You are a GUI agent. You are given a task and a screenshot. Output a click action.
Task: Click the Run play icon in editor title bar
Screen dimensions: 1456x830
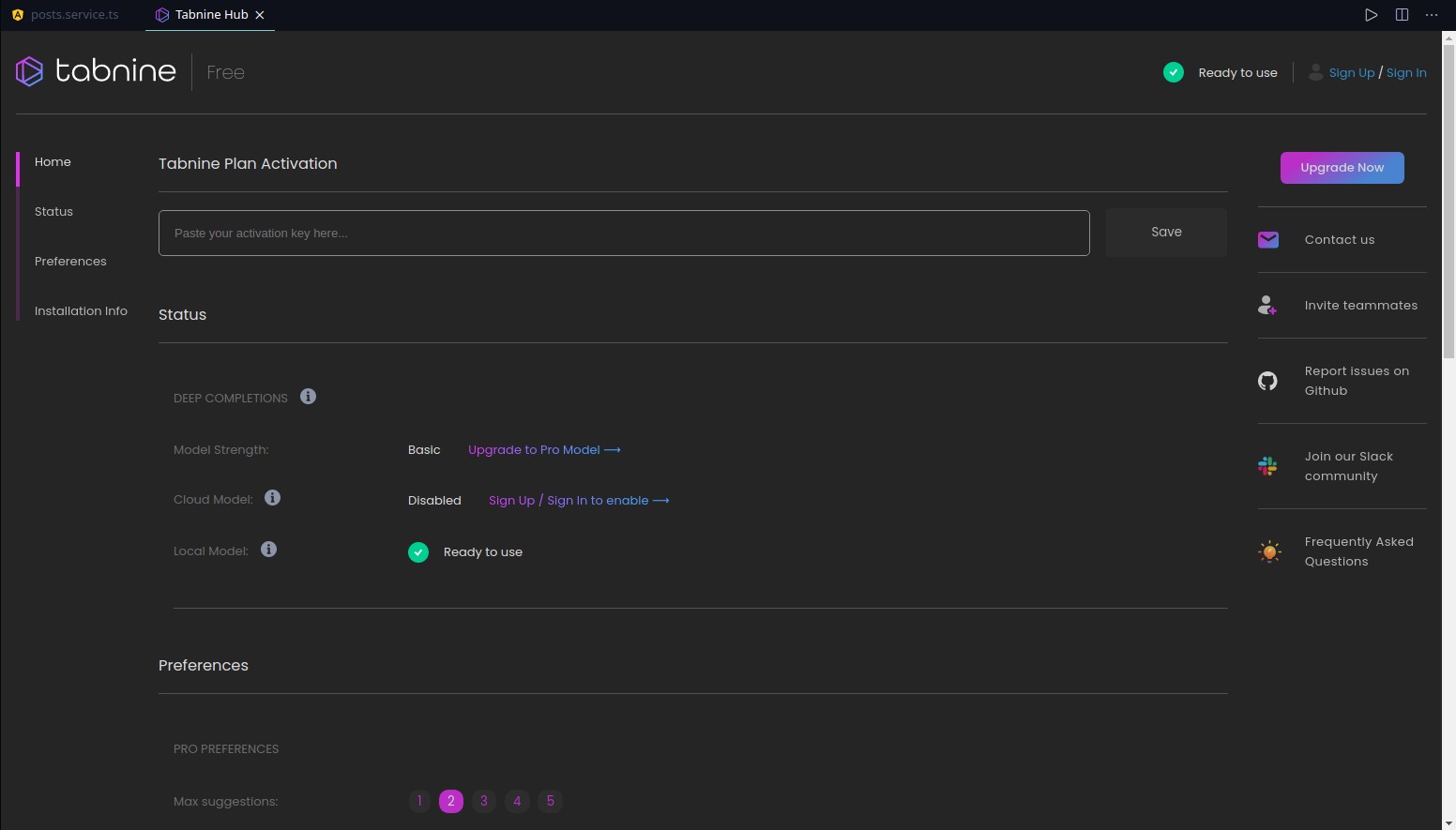point(1372,15)
